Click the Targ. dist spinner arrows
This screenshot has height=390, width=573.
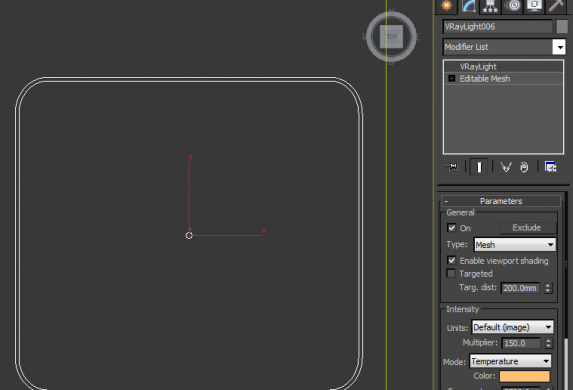click(x=547, y=288)
